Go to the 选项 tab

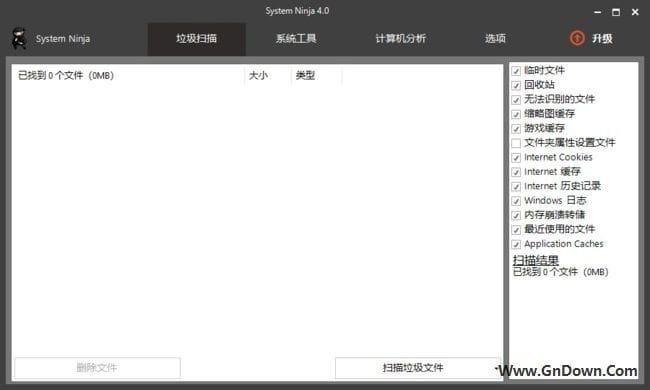tap(495, 39)
